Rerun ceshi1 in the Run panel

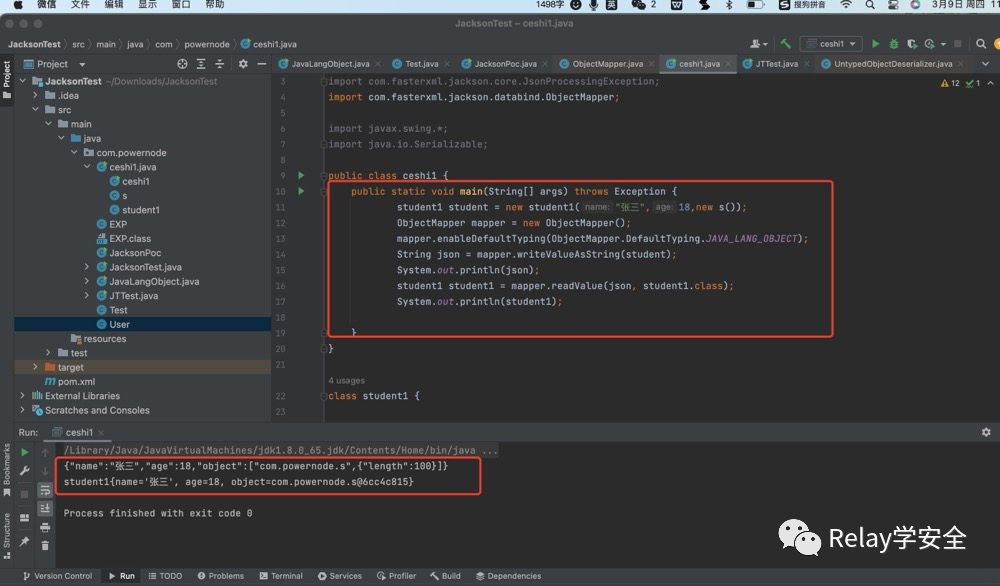click(24, 452)
